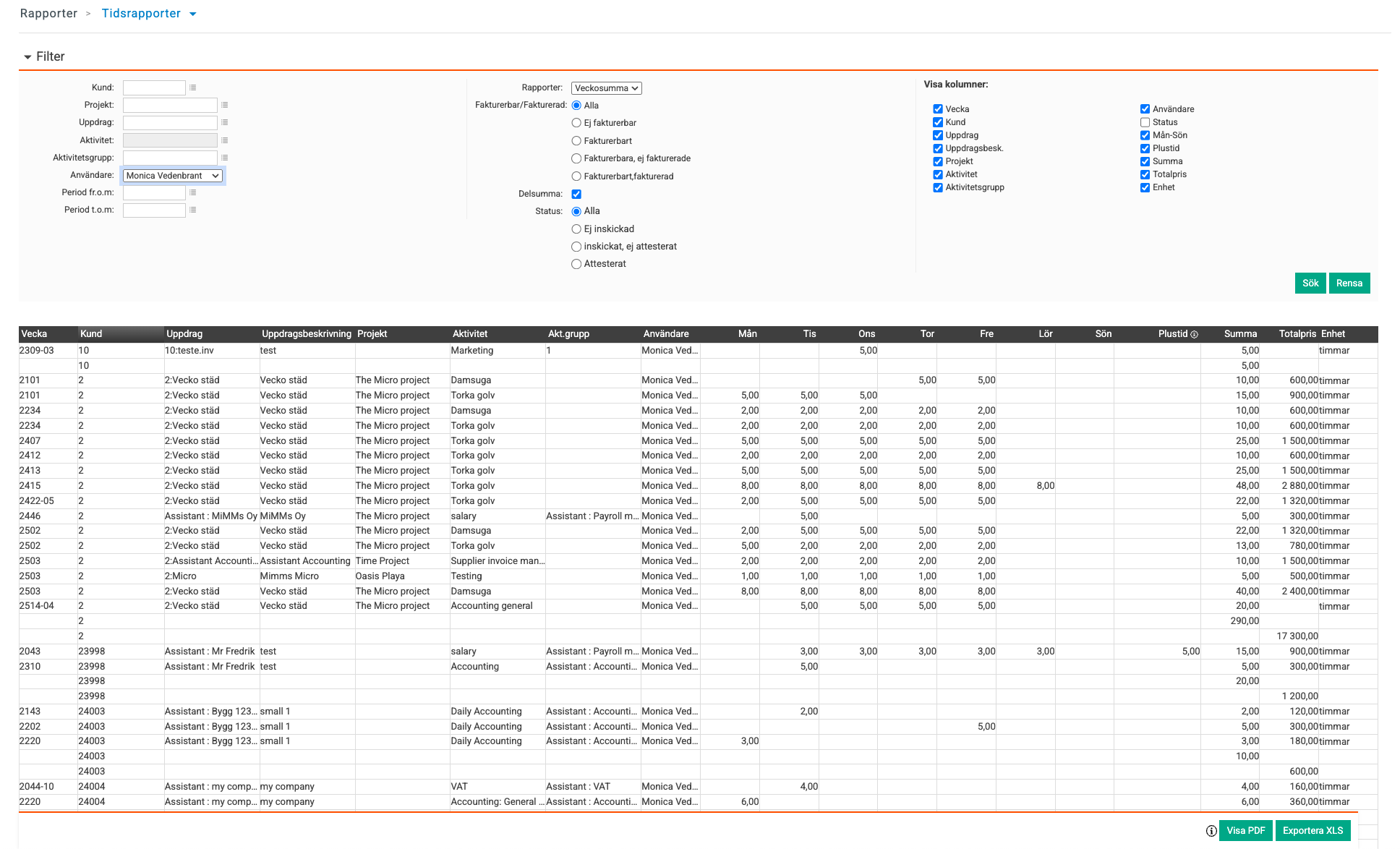Viewport: 1400px width, 849px height.
Task: Select the Attesterat status radio button
Action: pyautogui.click(x=576, y=264)
